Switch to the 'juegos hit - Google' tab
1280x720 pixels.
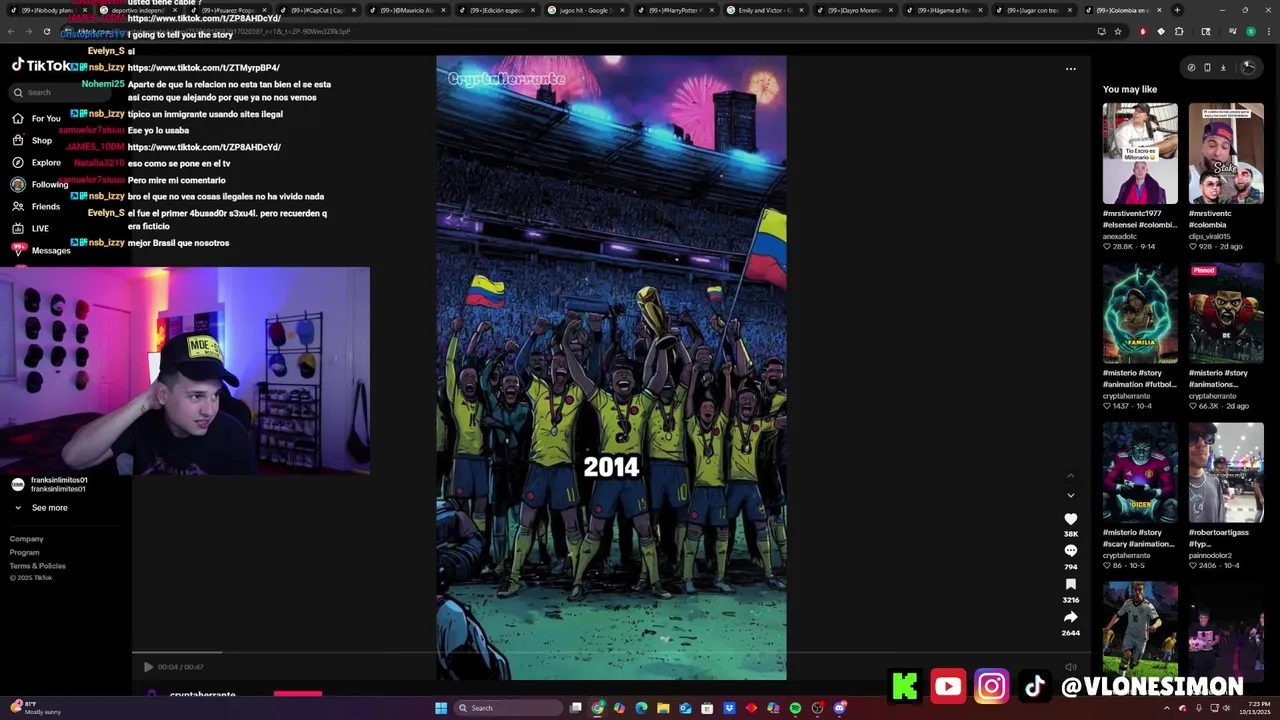click(x=585, y=10)
